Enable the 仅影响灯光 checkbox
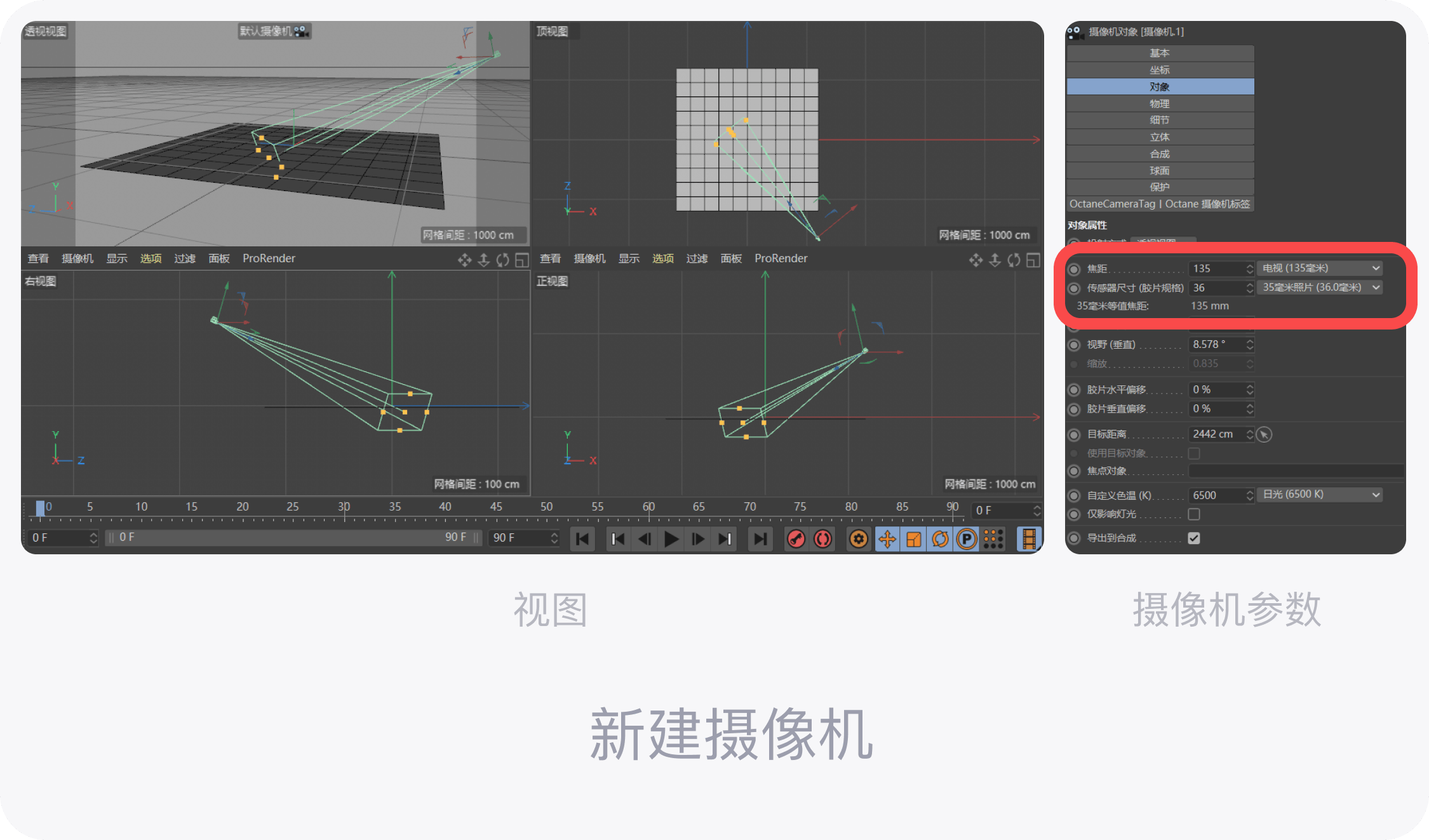The width and height of the screenshot is (1429, 840). click(1194, 514)
